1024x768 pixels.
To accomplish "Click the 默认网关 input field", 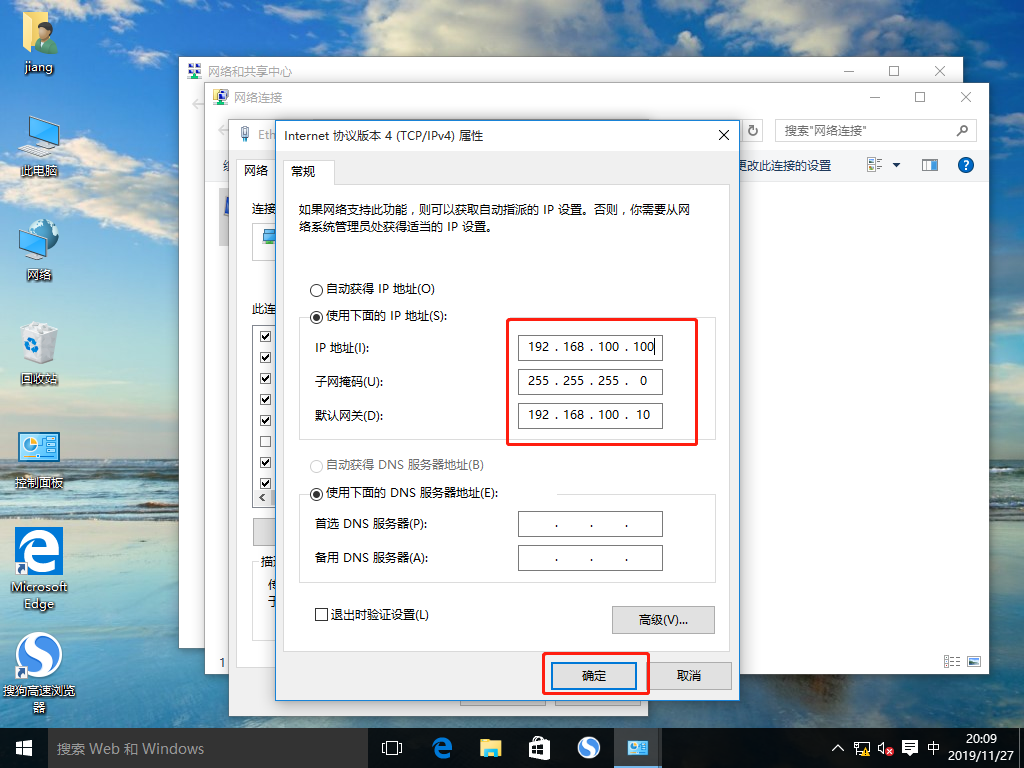I will coord(590,415).
